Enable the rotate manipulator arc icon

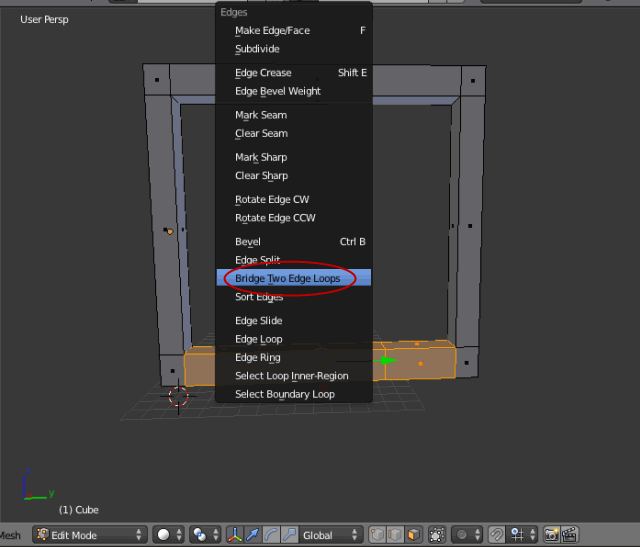[271, 535]
